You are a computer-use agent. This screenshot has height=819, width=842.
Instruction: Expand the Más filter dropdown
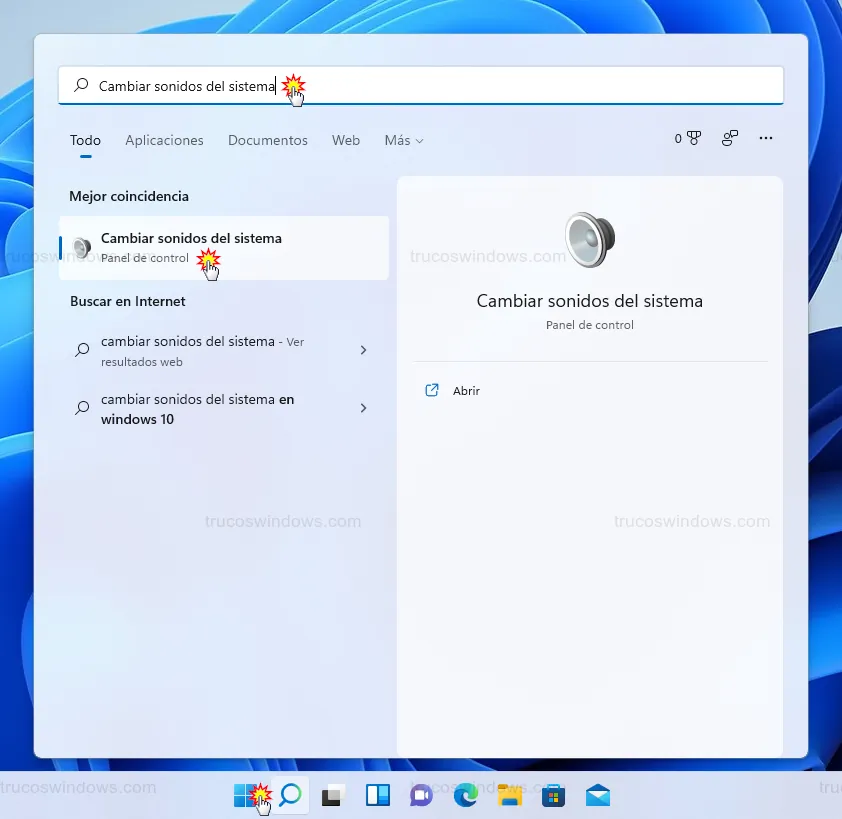[403, 141]
